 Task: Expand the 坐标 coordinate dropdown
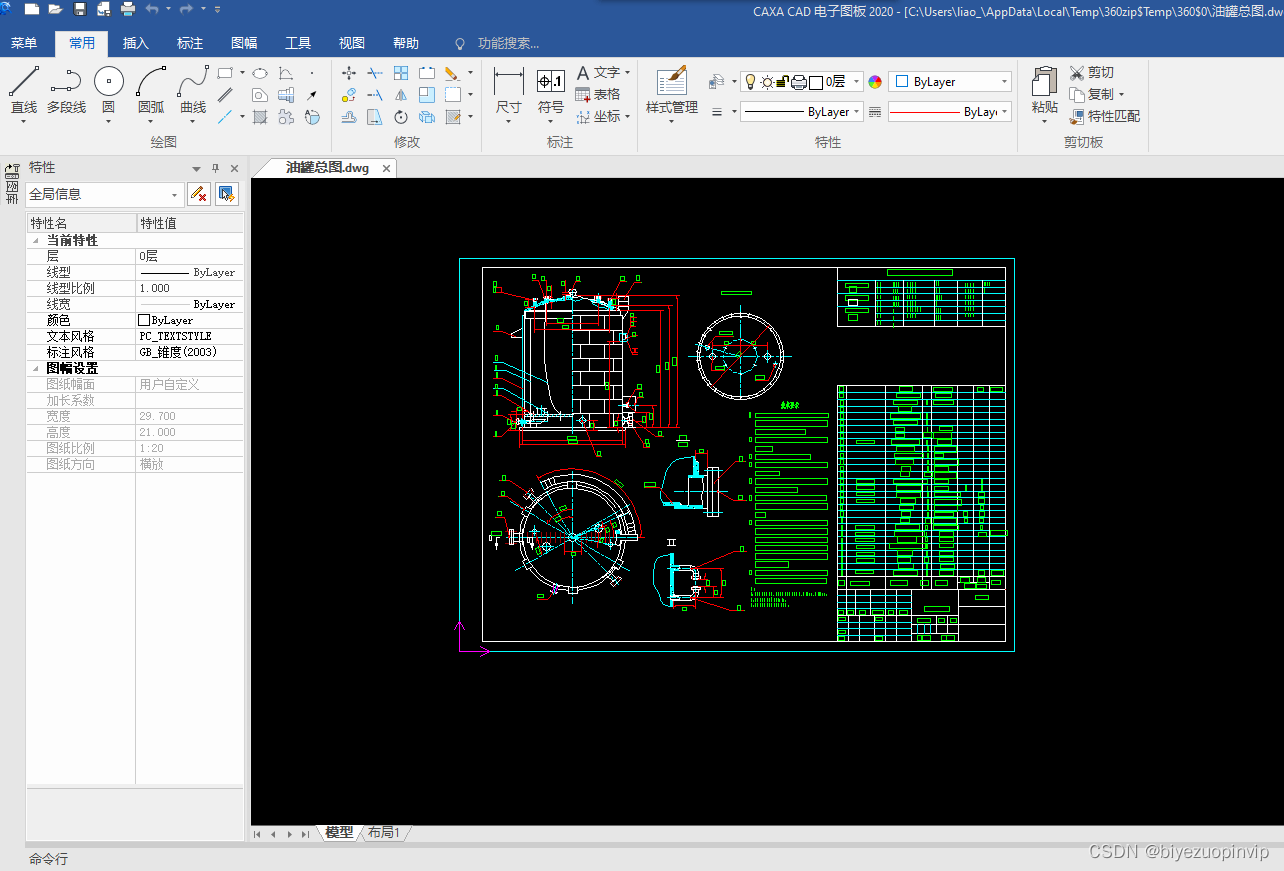627,116
